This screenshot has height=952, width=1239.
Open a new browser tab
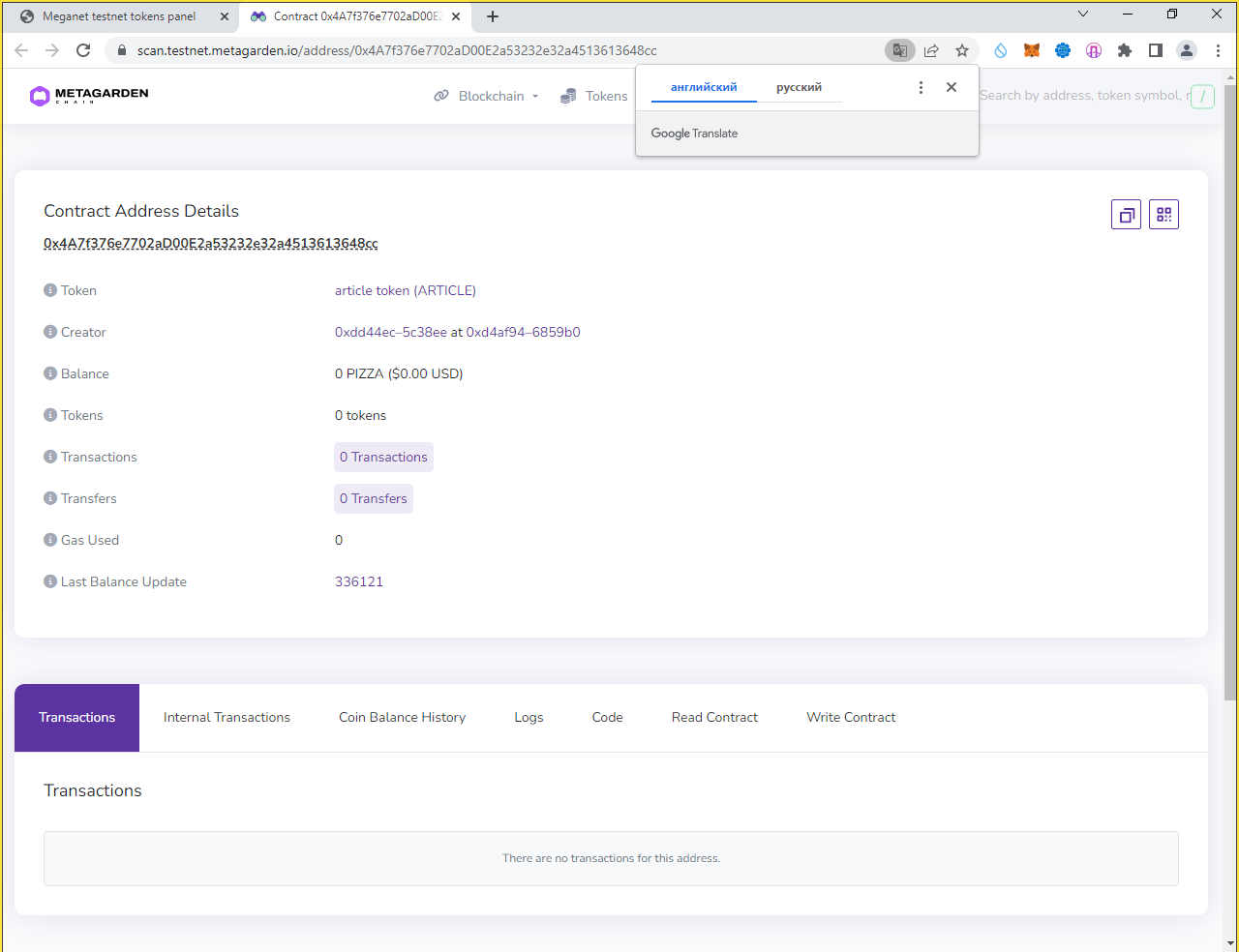click(493, 16)
